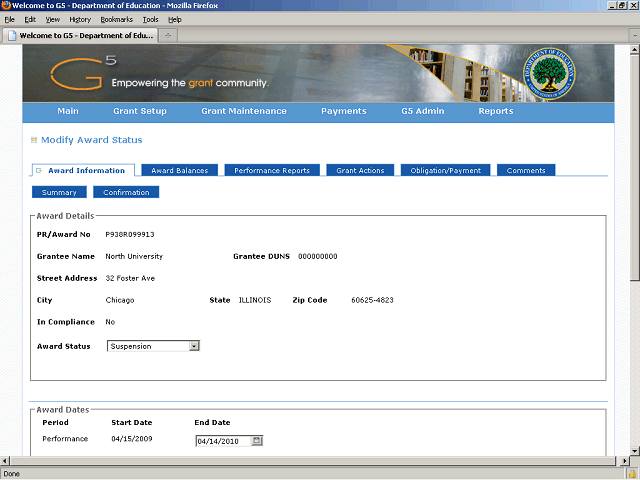Click the page icon on the browser tab
This screenshot has height=480, width=640.
(x=12, y=36)
